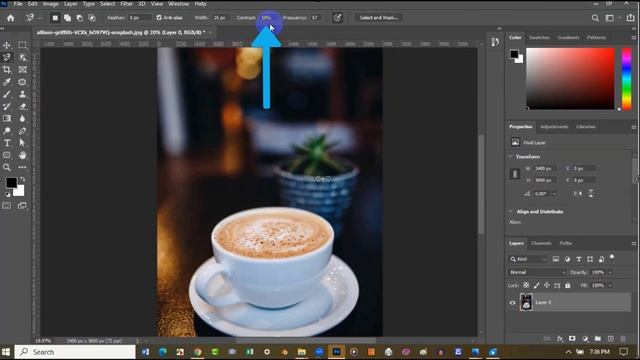Select the Object Selection tool
640x360 pixels.
pos(22,57)
